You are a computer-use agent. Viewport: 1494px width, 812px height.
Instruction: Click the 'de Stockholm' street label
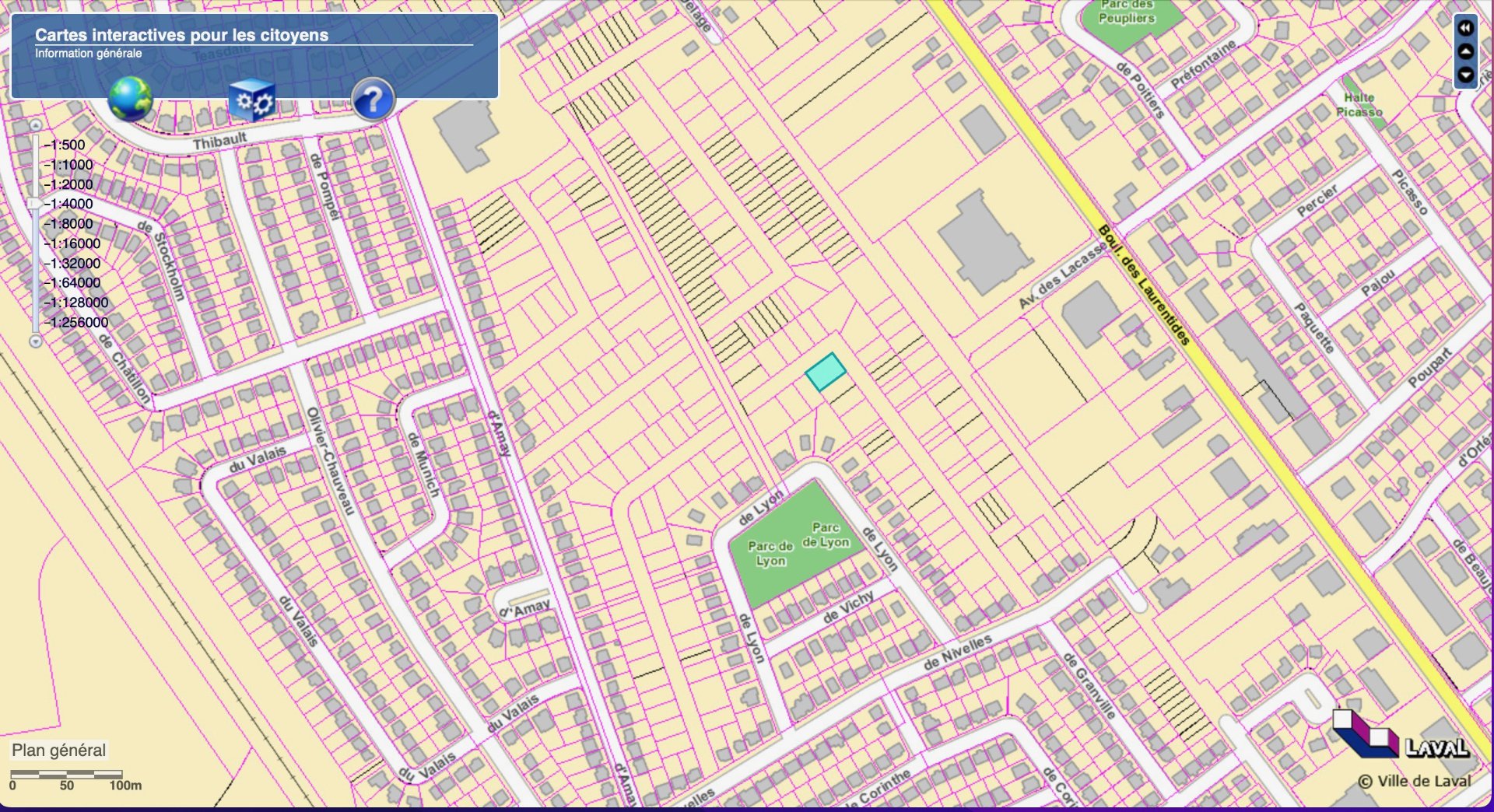click(162, 260)
